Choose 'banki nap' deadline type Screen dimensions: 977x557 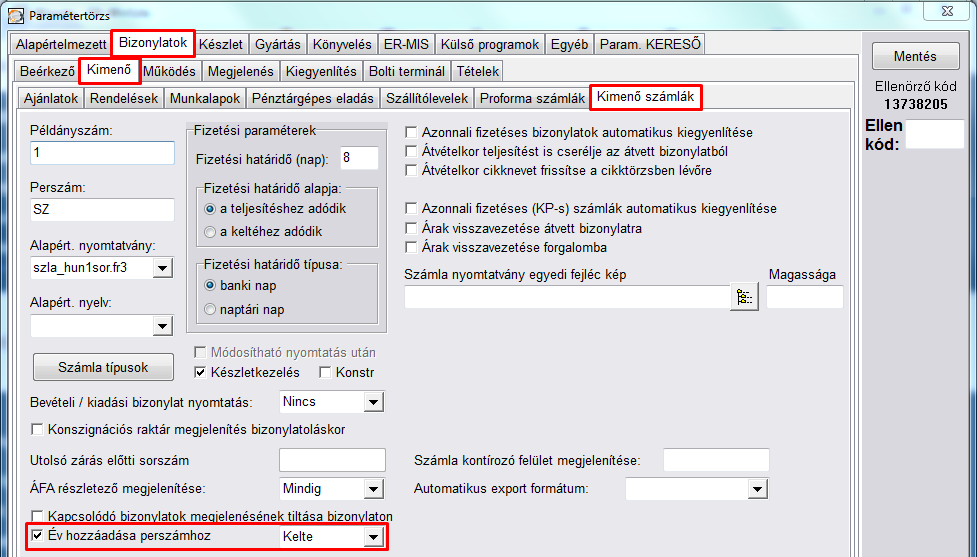(x=210, y=285)
